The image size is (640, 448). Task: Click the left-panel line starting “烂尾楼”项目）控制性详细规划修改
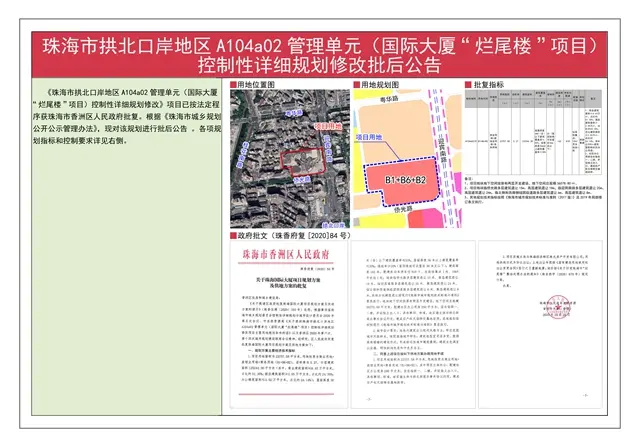tap(127, 104)
